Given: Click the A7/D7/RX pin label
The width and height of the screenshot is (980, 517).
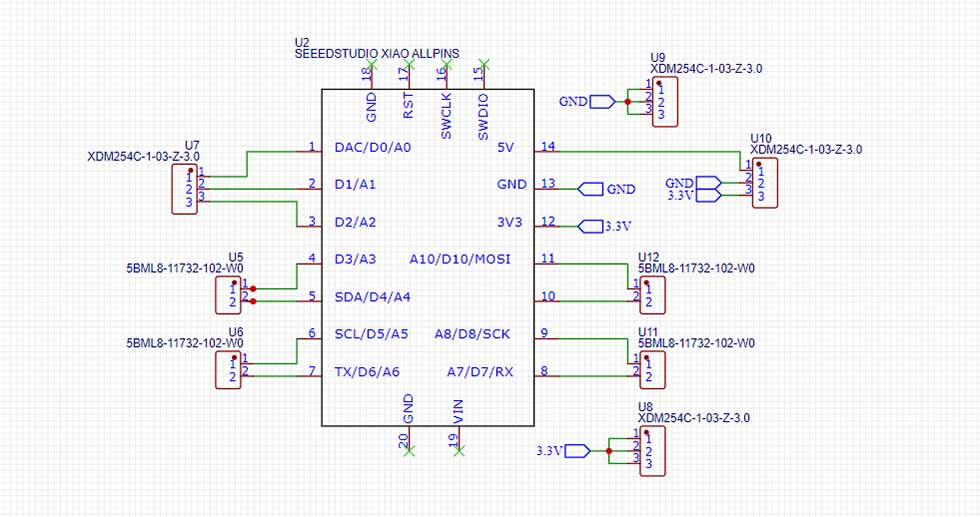Looking at the screenshot, I should pyautogui.click(x=480, y=372).
